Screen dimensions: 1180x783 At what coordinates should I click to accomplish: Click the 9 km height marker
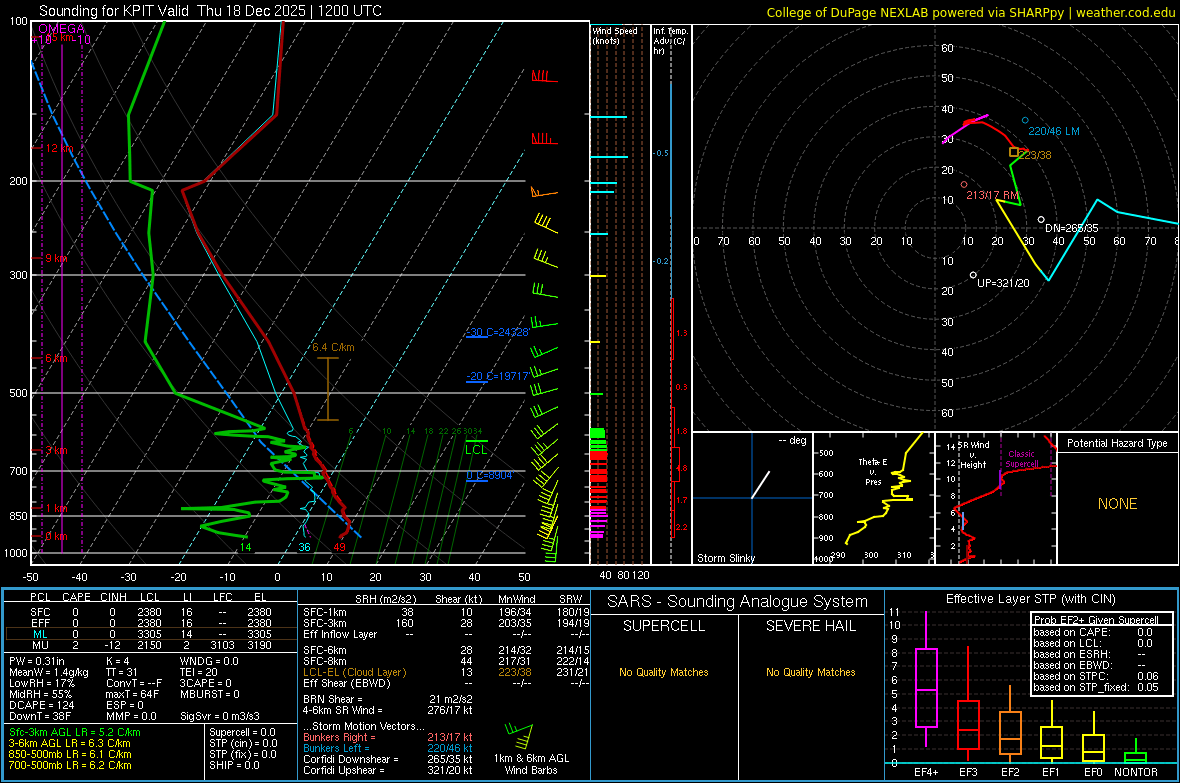click(x=56, y=258)
